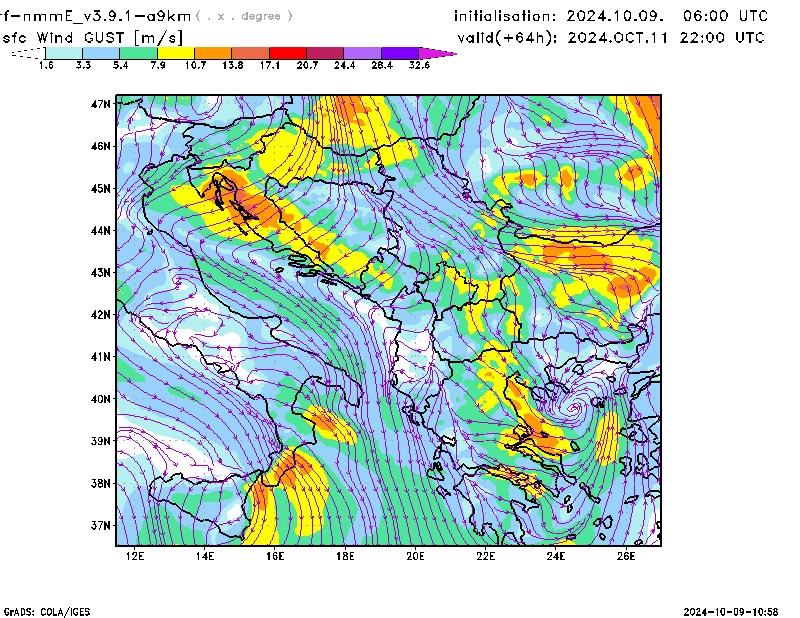Click the legend value 32.6

419,65
